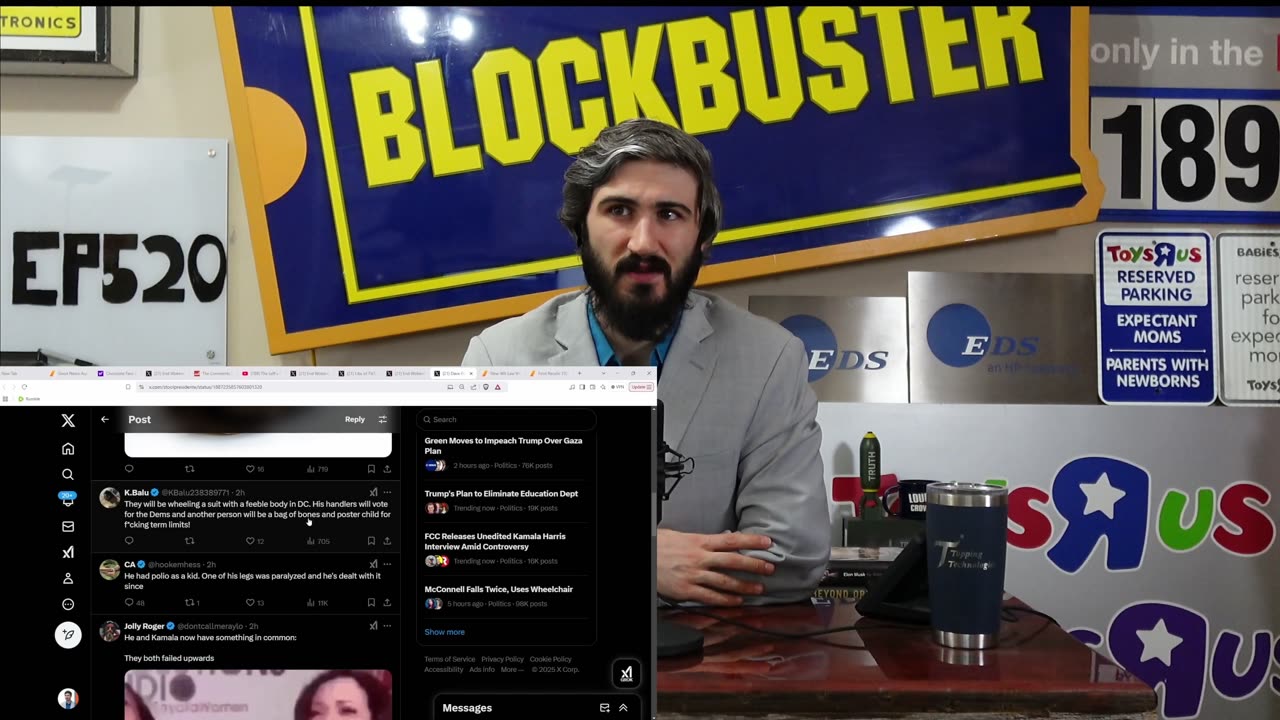Click the browser address bar URL
This screenshot has width=1280, height=720.
205,387
